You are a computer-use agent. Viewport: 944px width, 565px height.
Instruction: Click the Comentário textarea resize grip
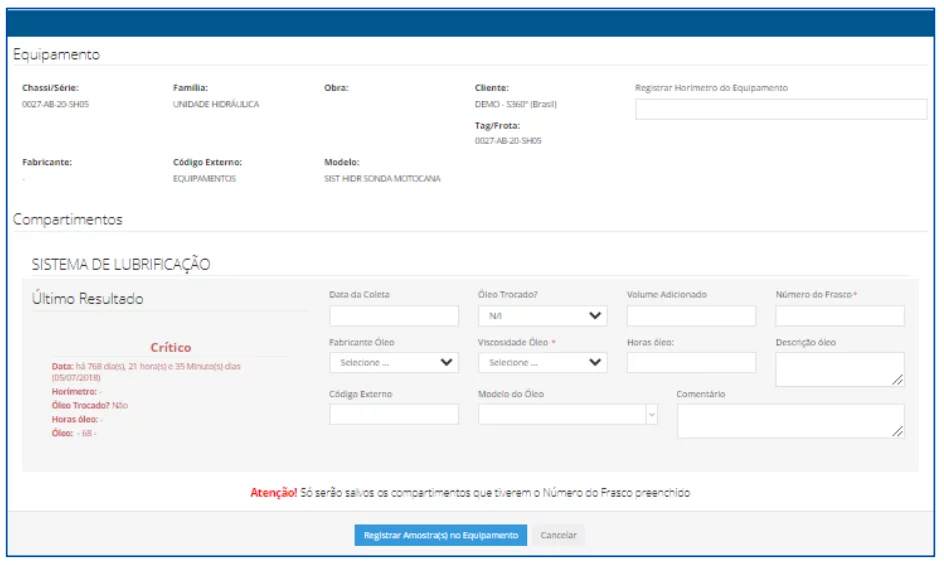(898, 432)
